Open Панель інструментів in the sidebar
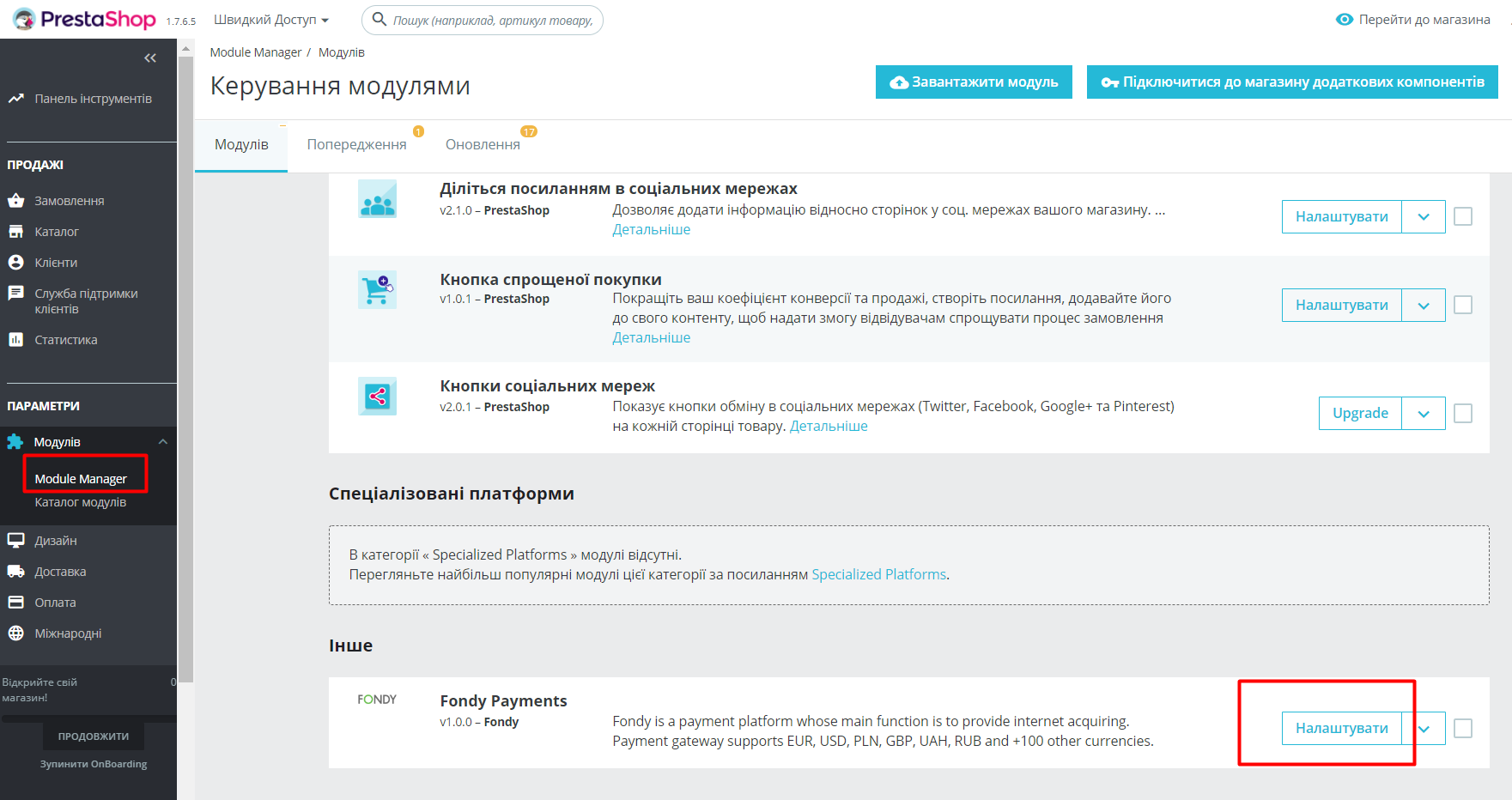Screen dimensions: 1512x800 coord(93,99)
